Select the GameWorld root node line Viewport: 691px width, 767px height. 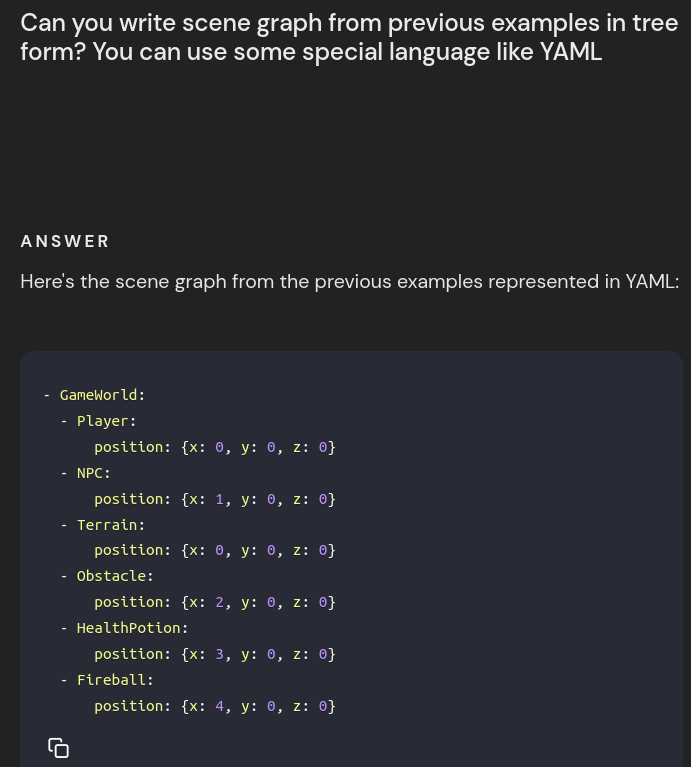[x=94, y=395]
